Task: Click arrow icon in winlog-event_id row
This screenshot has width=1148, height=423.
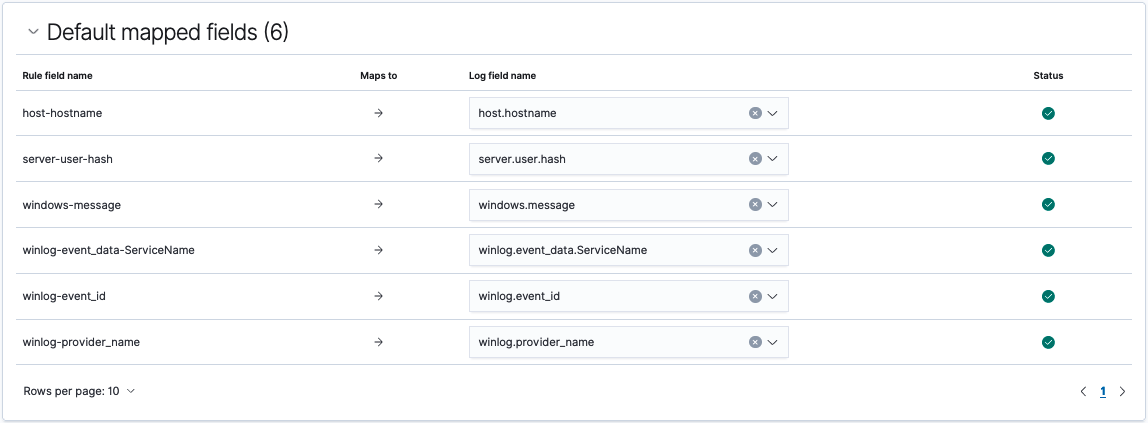Action: click(379, 296)
